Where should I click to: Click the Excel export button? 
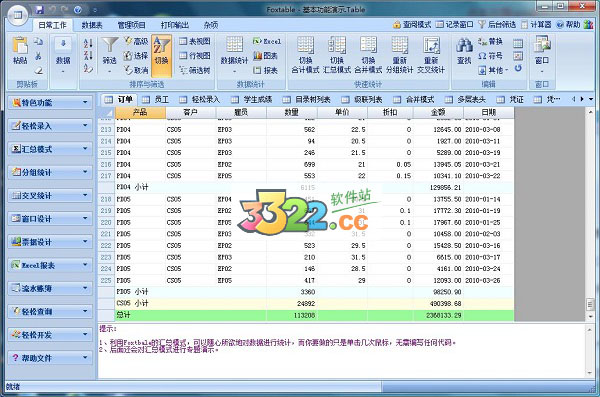pyautogui.click(x=267, y=41)
